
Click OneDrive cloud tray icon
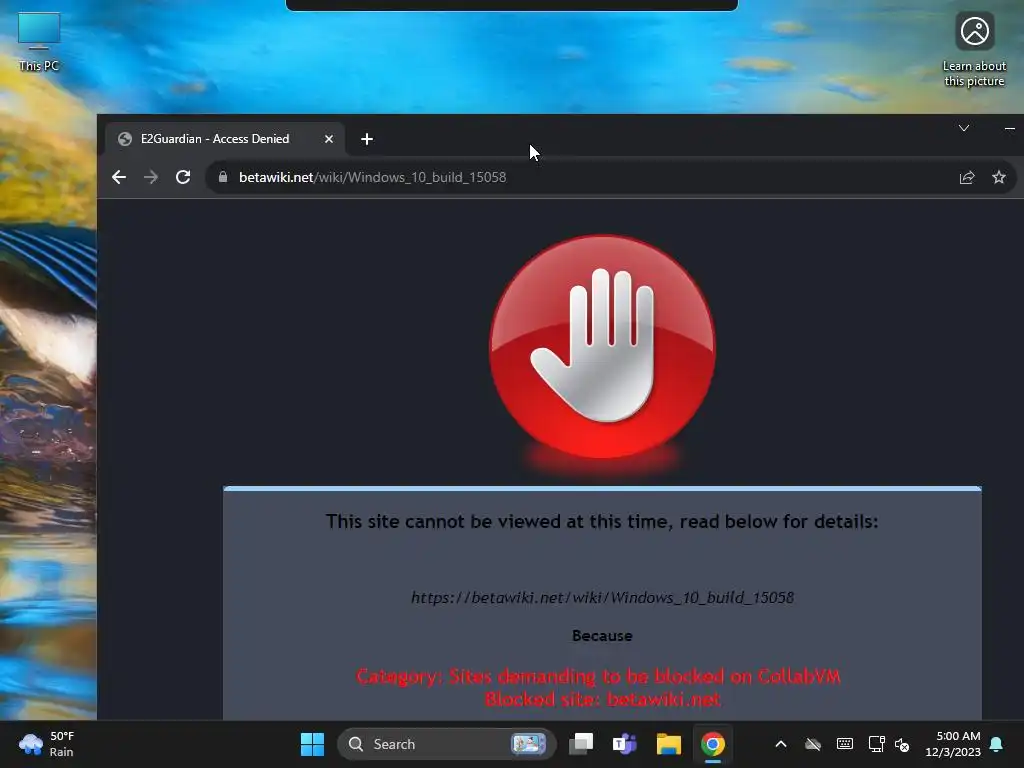[x=812, y=744]
